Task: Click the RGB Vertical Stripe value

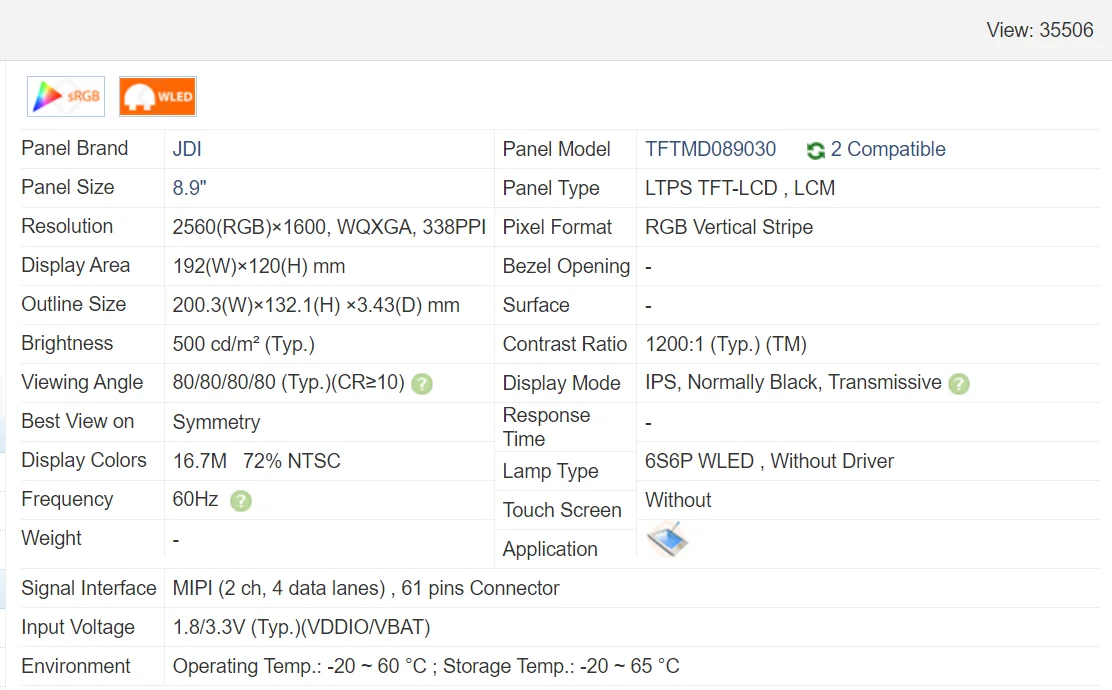Action: click(x=729, y=227)
